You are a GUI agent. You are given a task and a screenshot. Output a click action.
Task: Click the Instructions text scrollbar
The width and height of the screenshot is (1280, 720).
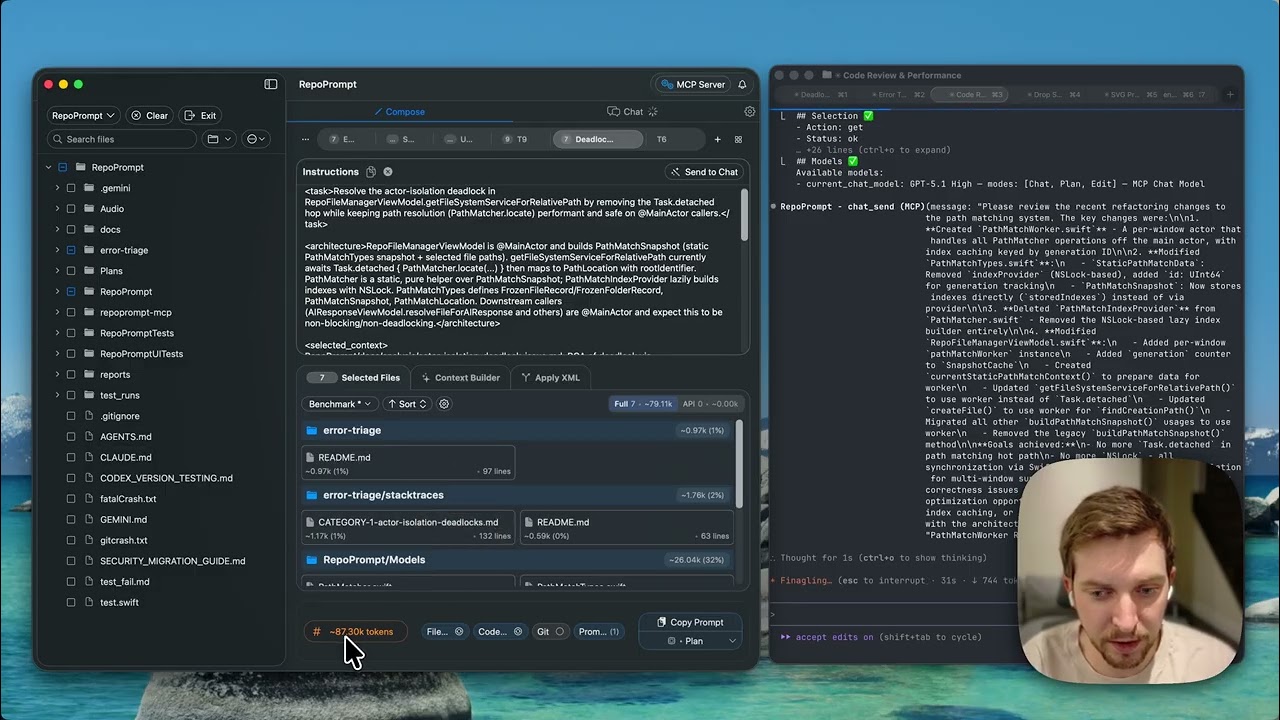pos(744,214)
